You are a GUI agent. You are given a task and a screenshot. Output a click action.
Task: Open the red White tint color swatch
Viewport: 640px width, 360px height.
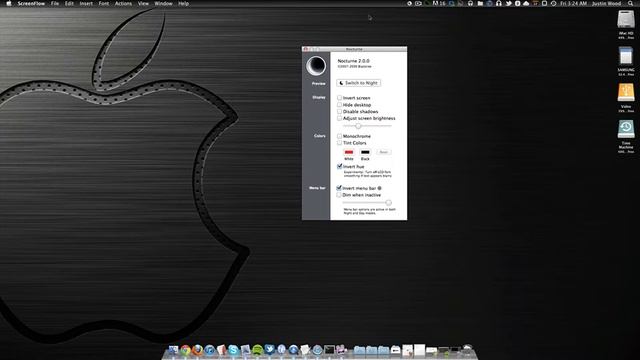pyautogui.click(x=349, y=152)
